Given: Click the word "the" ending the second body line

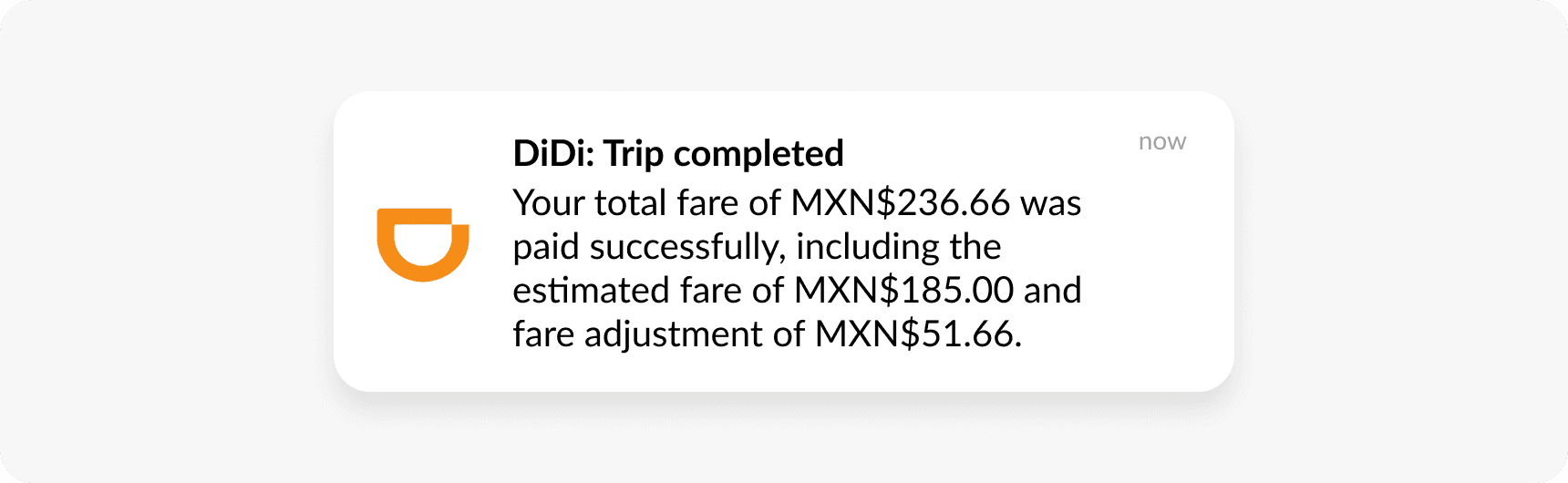Looking at the screenshot, I should [975, 247].
